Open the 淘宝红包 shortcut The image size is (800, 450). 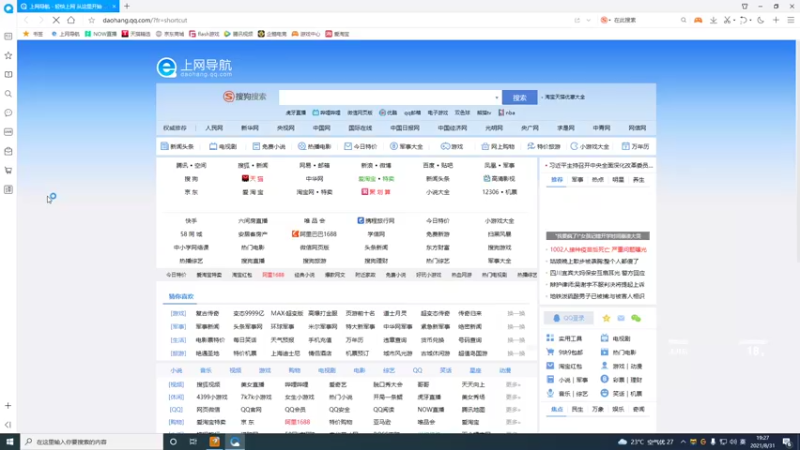tap(564, 366)
